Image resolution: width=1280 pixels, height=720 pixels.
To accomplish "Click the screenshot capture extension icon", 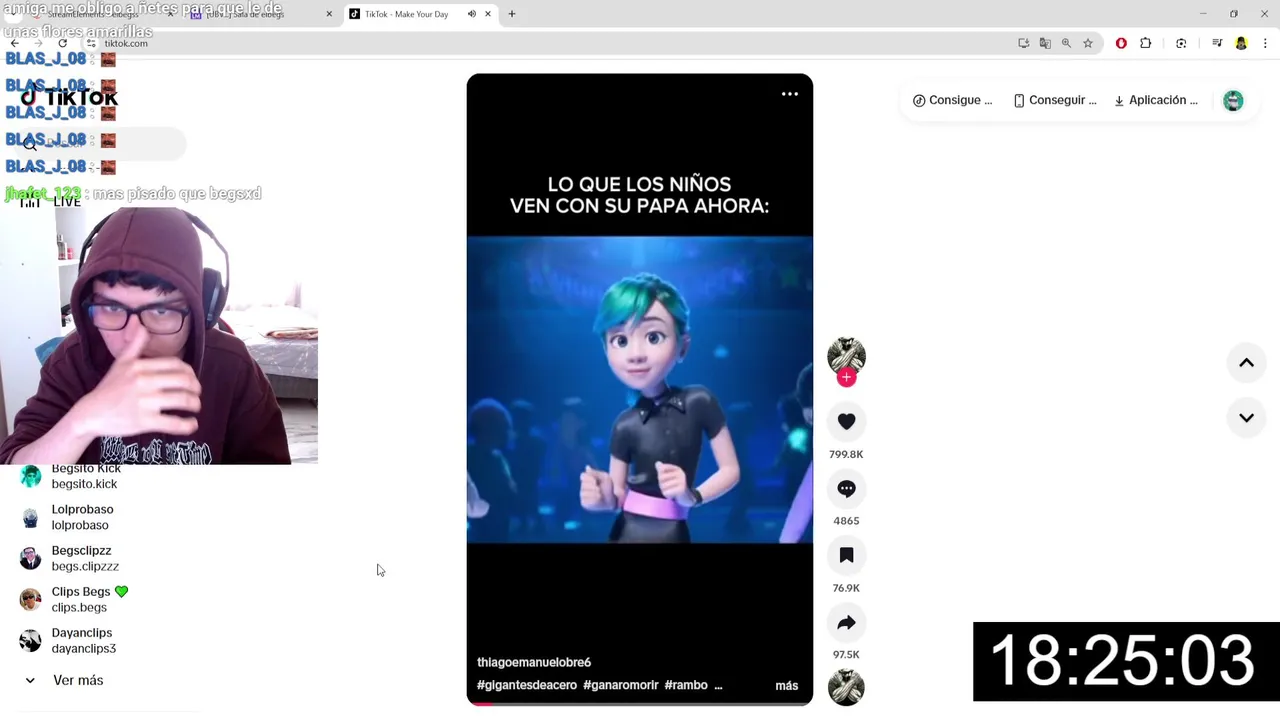I will pos(1181,43).
